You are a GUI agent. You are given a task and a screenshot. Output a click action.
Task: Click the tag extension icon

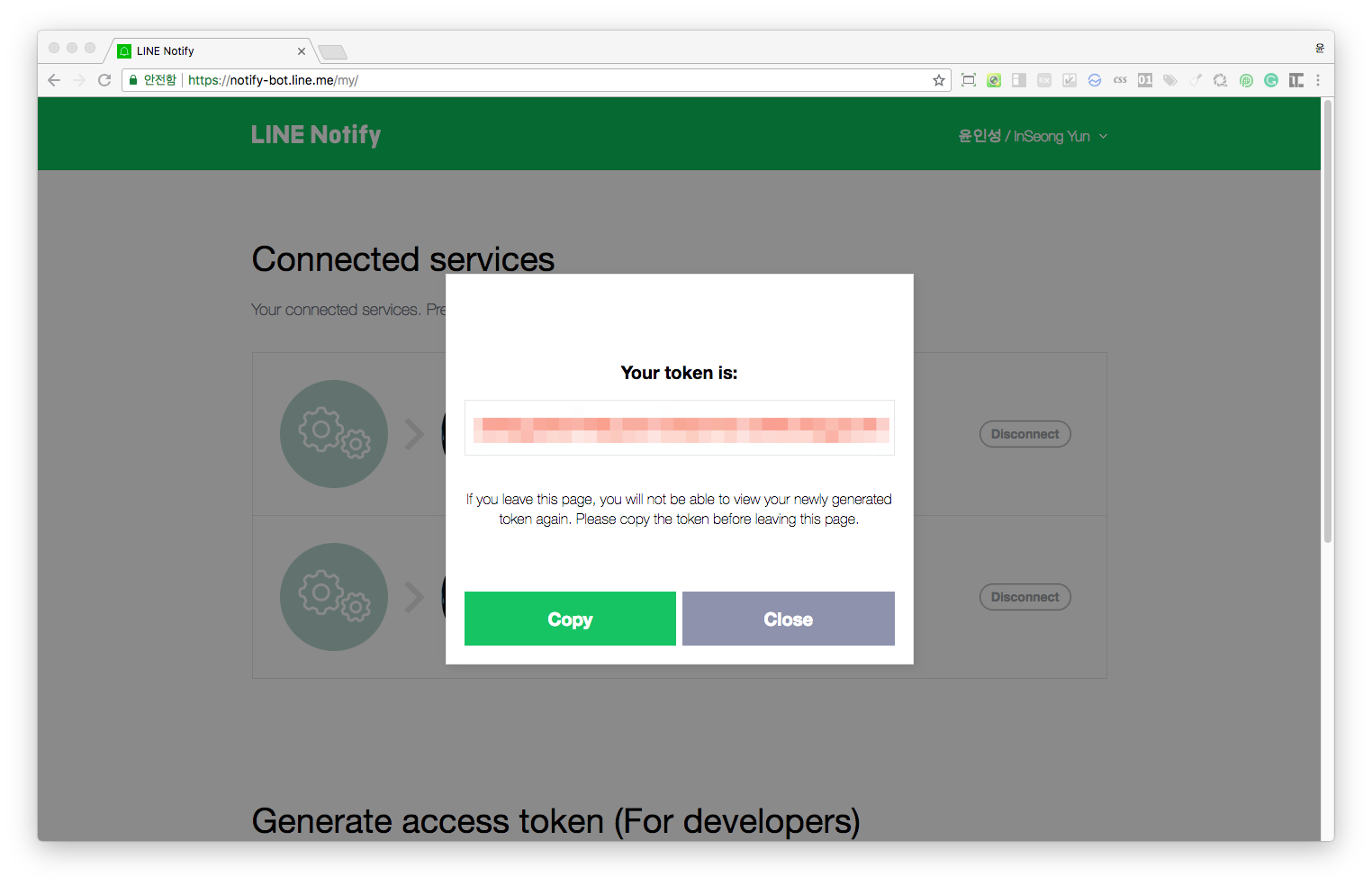(1170, 80)
